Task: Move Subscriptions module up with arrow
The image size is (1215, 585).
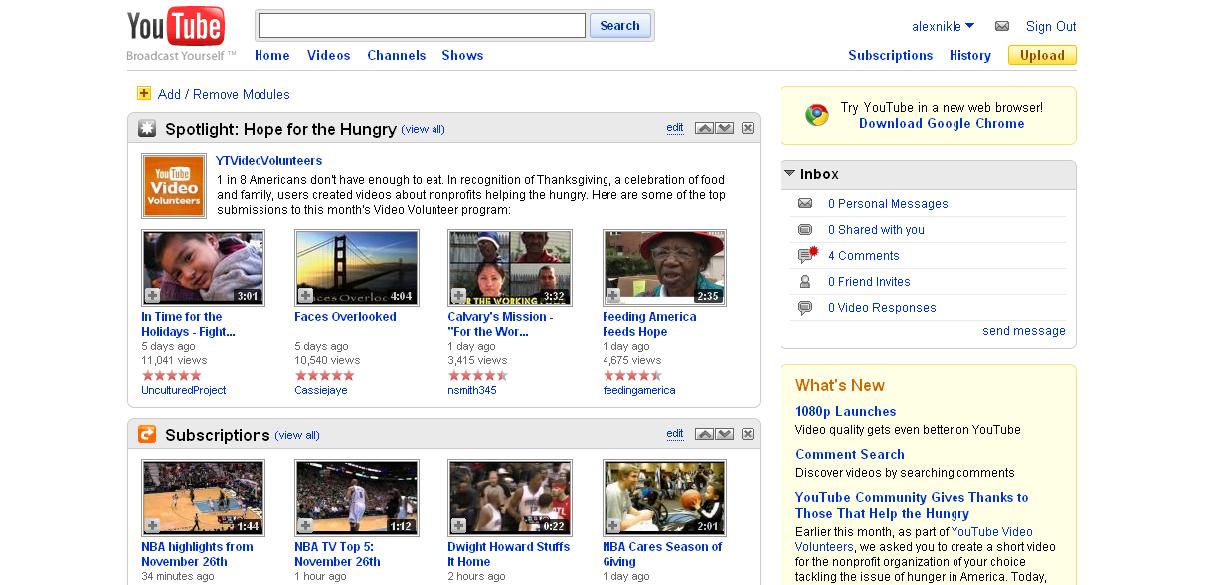Action: point(704,434)
